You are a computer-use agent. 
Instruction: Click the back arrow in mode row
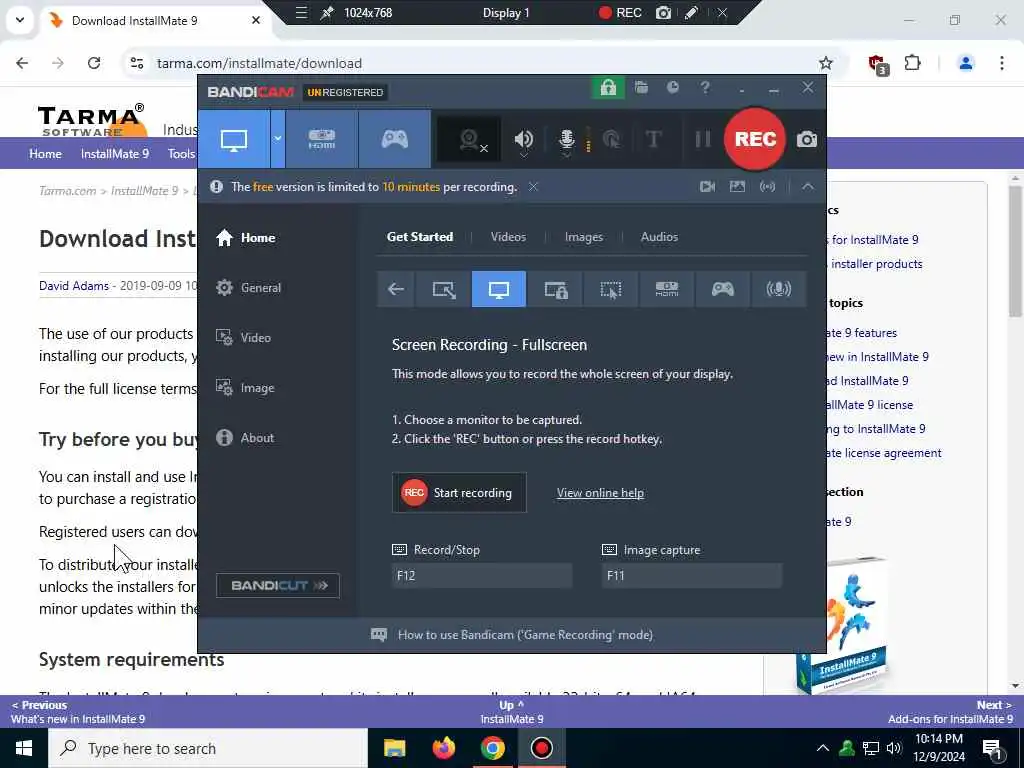[x=396, y=289]
